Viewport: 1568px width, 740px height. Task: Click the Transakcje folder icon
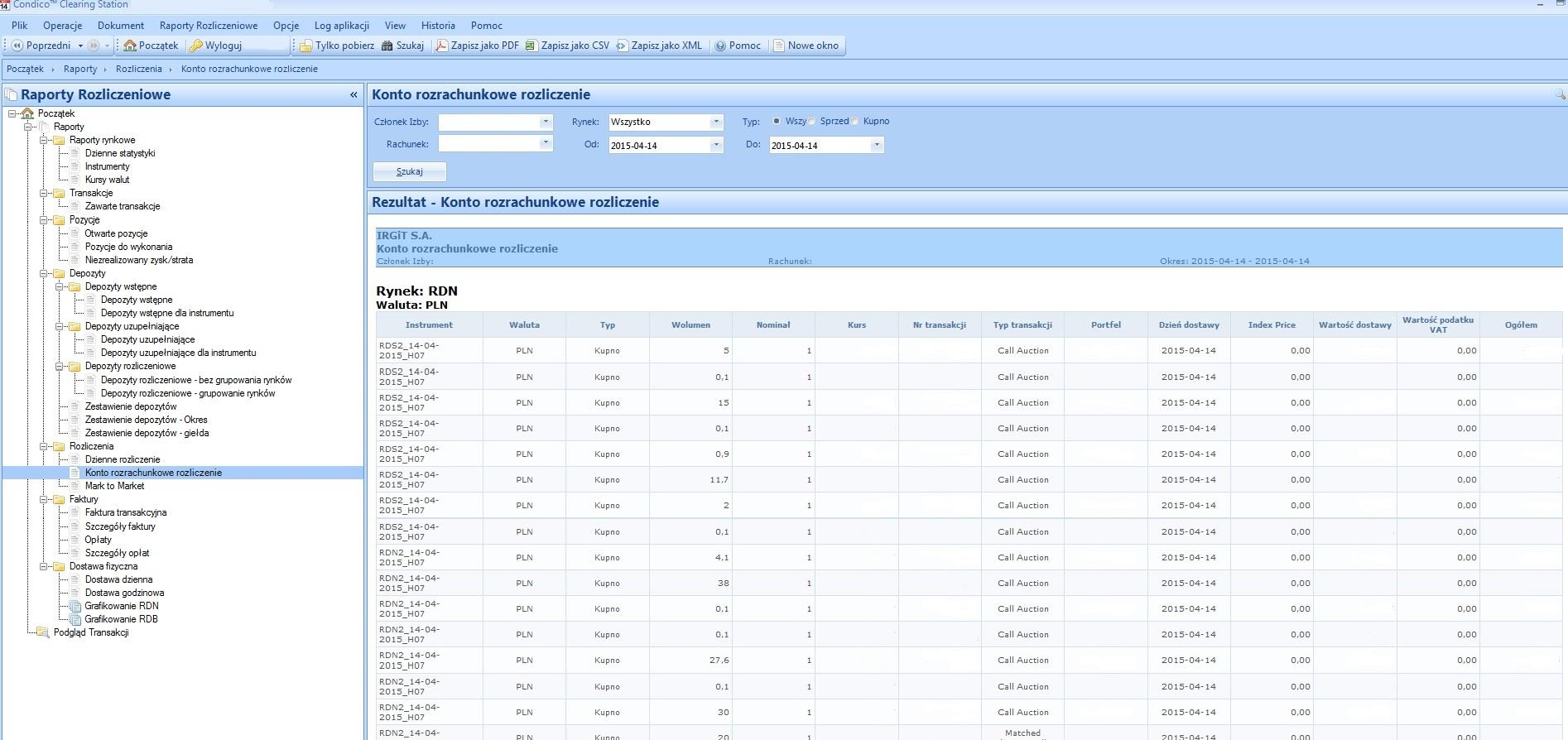tap(60, 193)
